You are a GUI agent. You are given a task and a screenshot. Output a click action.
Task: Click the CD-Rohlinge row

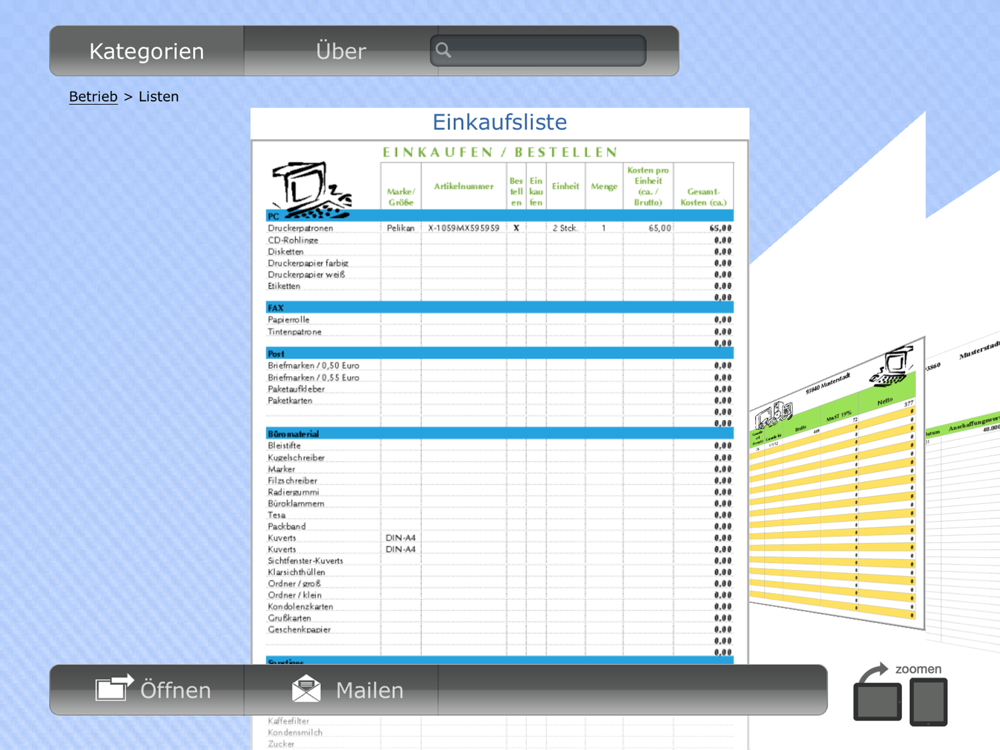point(499,240)
